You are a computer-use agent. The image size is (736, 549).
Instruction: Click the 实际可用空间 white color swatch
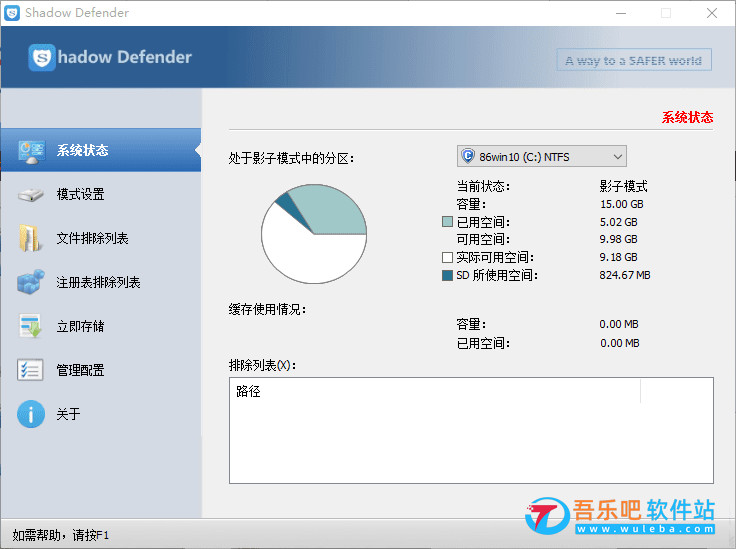tap(447, 257)
